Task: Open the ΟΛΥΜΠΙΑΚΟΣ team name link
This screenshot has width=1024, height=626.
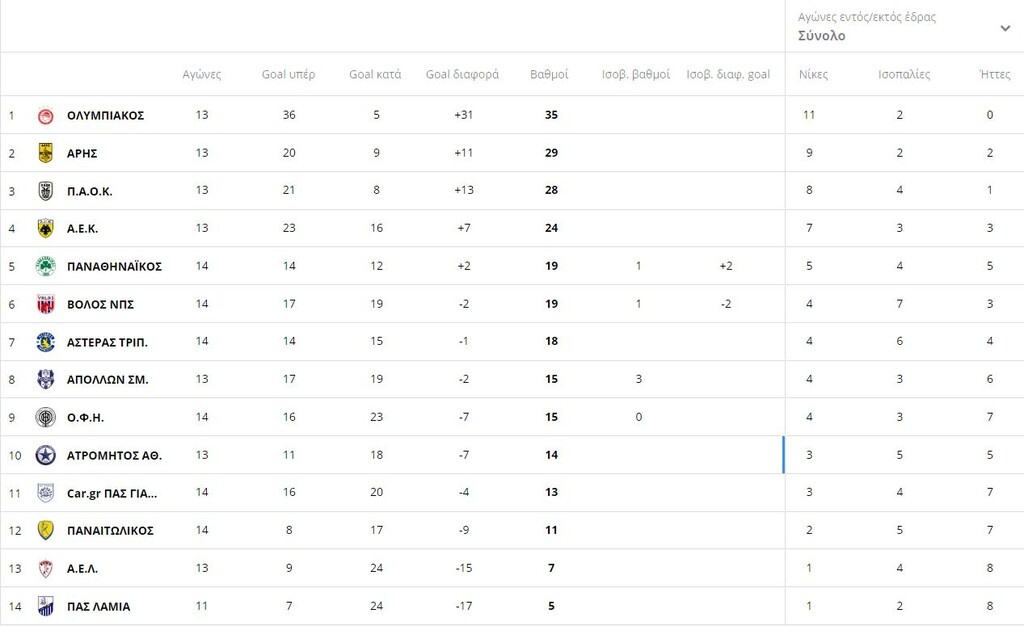Action: 105,116
